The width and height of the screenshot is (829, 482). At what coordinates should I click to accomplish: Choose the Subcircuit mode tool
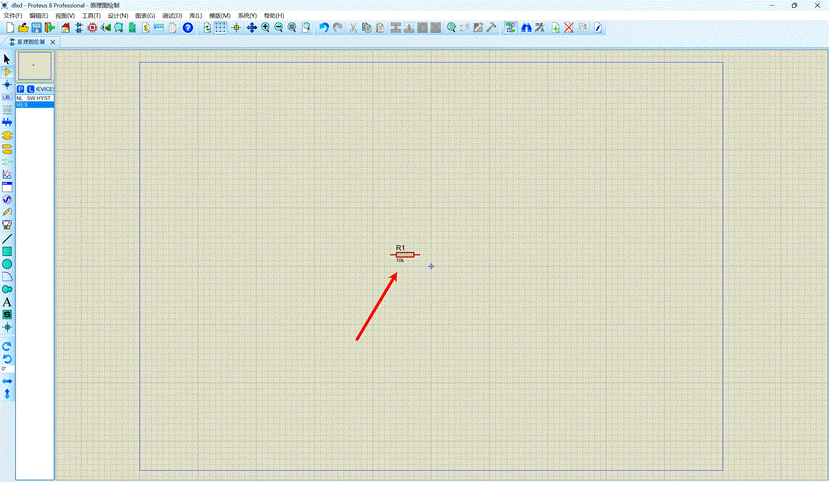click(7, 136)
